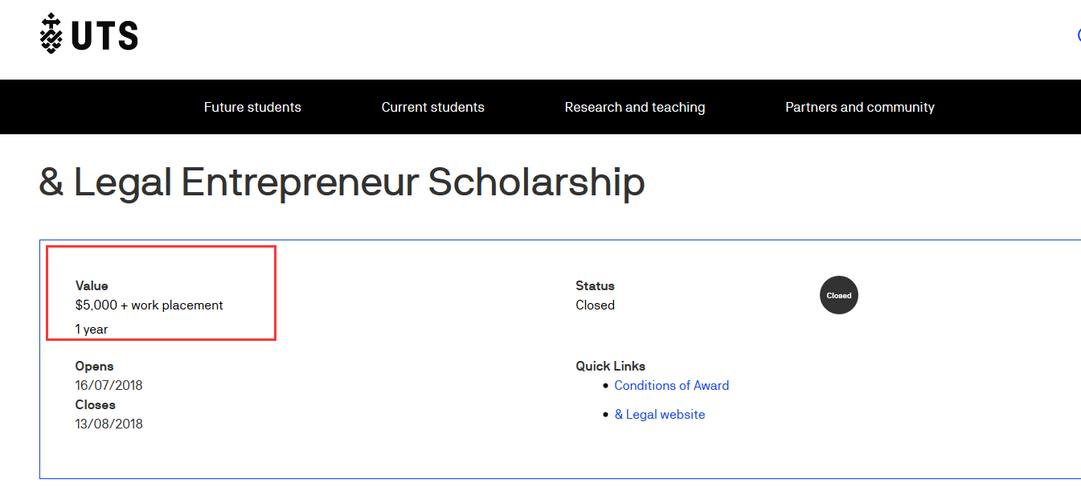
Task: Click the Closes label
Action: click(x=96, y=405)
